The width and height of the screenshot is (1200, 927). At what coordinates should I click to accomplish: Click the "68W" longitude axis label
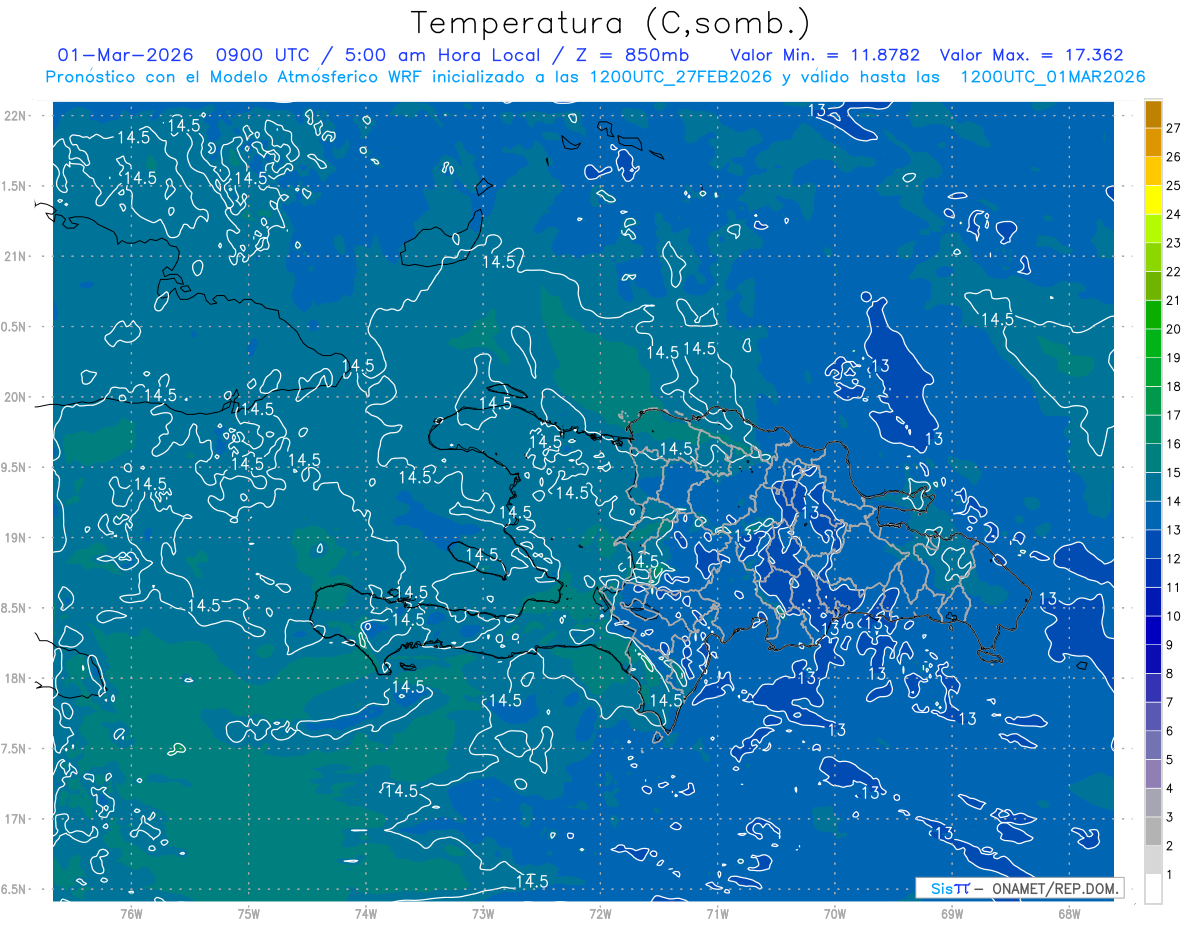pos(1069,913)
